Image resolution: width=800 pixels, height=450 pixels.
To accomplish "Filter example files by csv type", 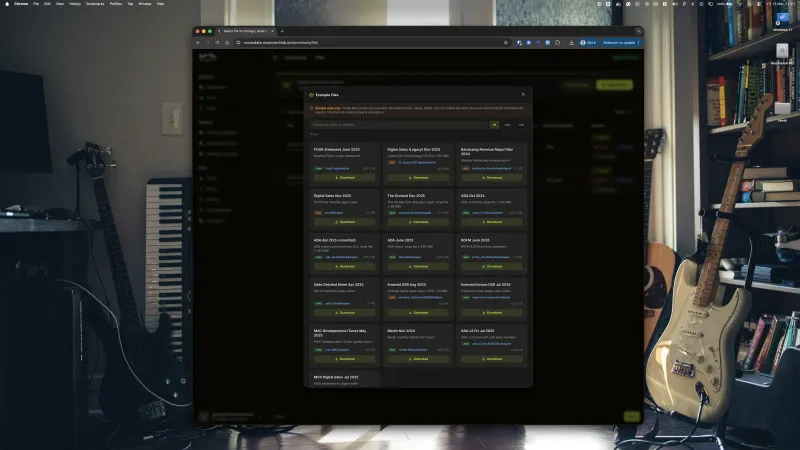I will [x=507, y=125].
